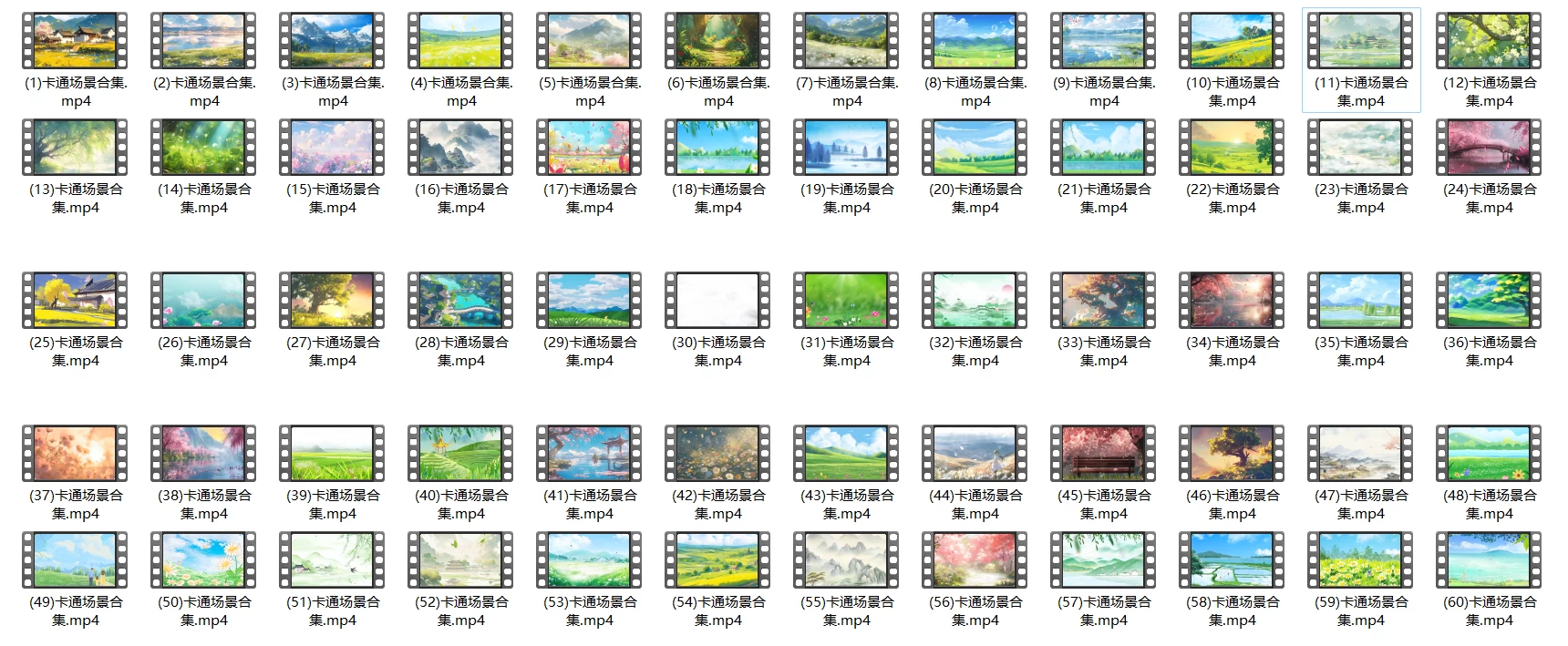Click the (13)卡通场景合集.mp4 willow video

pyautogui.click(x=76, y=147)
